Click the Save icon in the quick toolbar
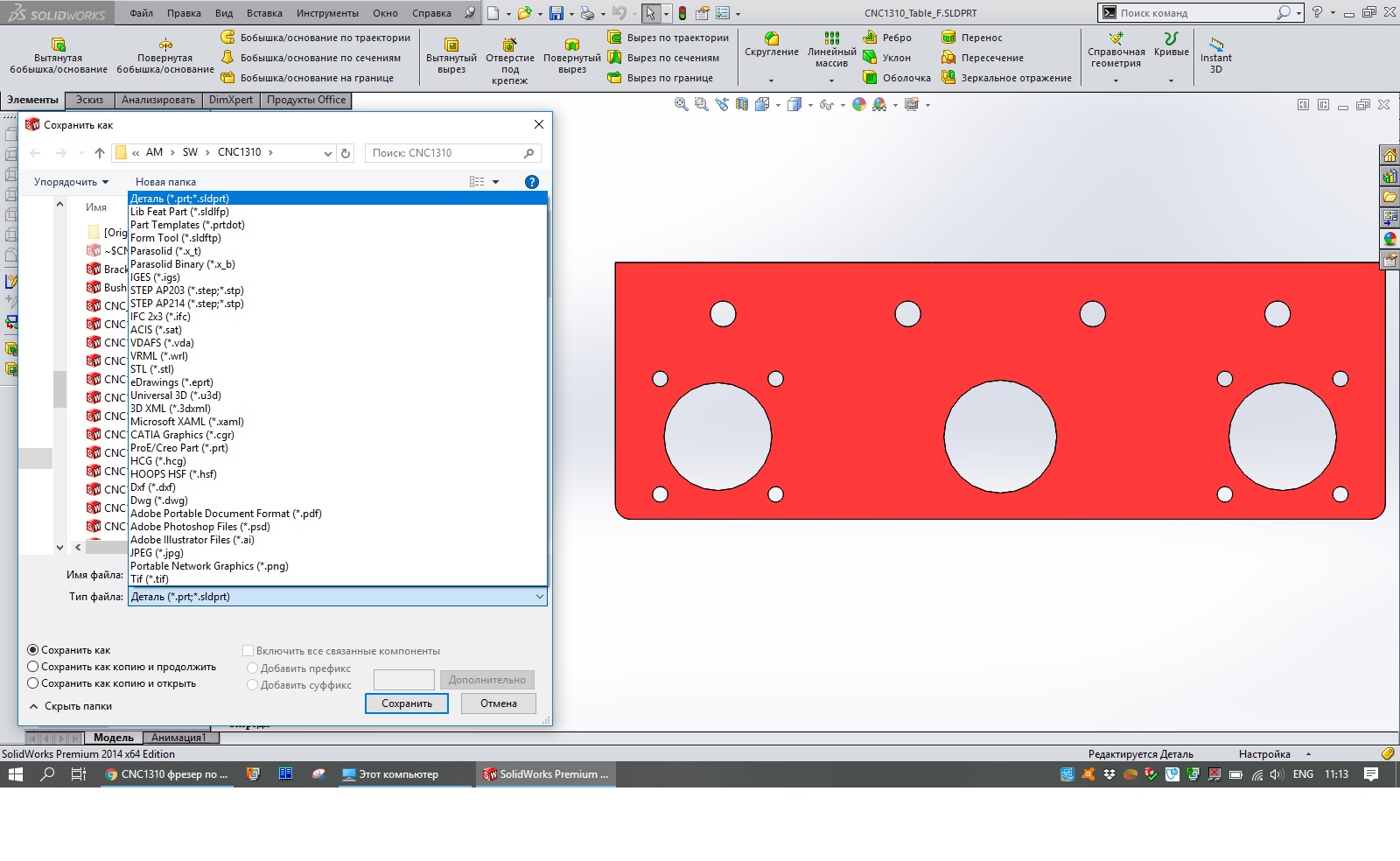Viewport: 1400px width, 861px height. 556,13
